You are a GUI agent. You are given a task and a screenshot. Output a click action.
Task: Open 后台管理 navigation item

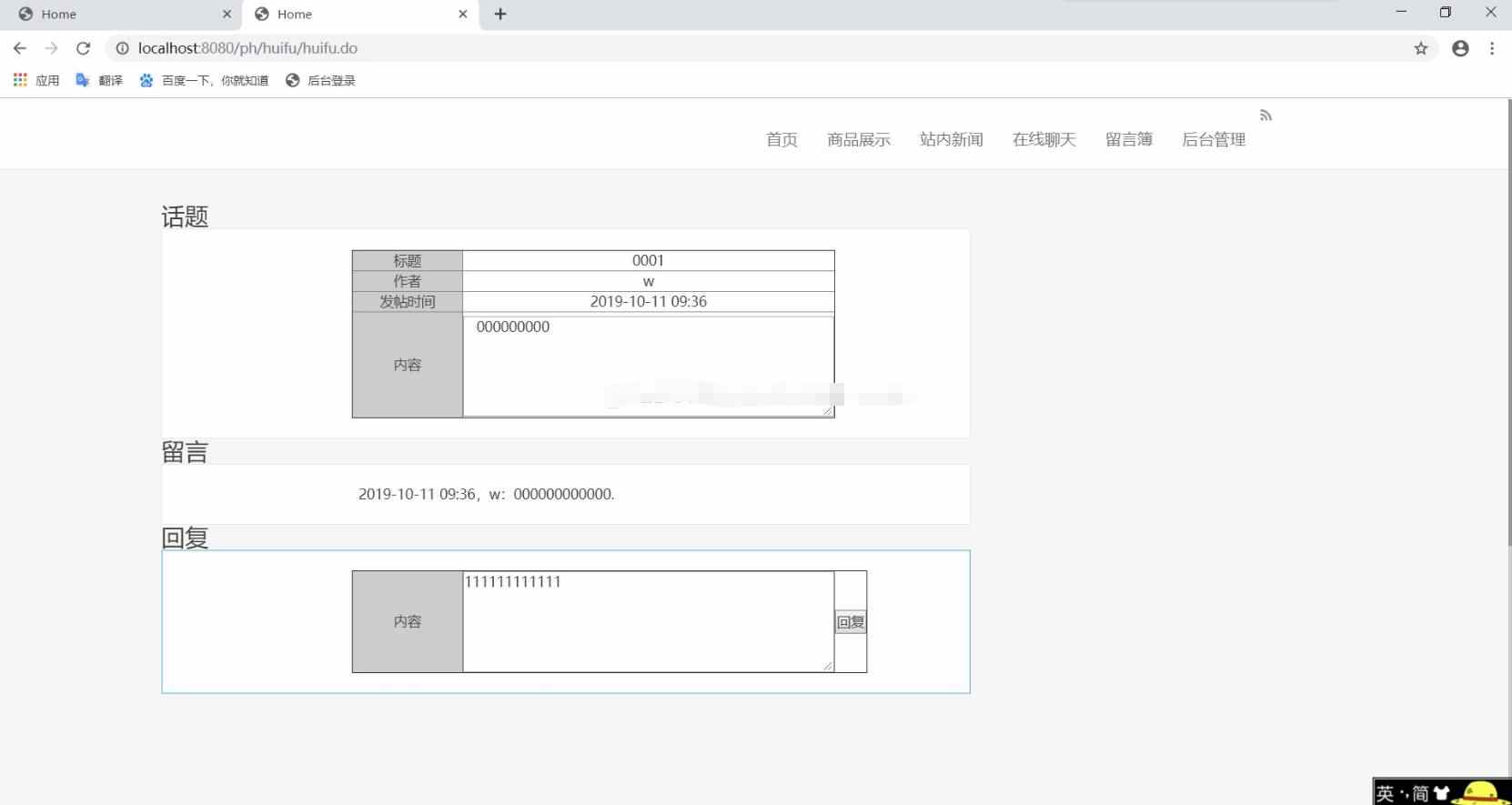click(x=1214, y=139)
